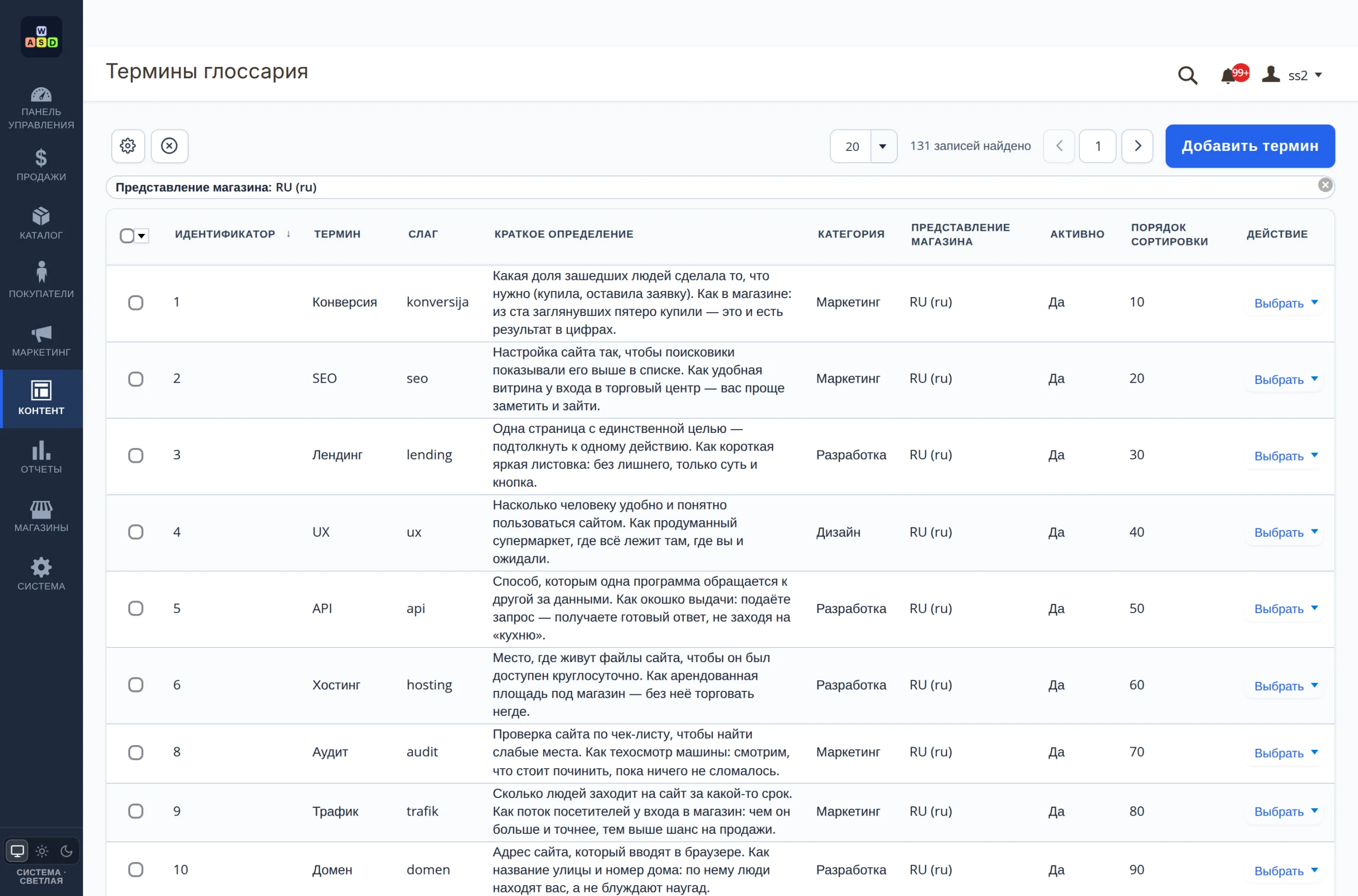The width and height of the screenshot is (1358, 896).
Task: Switch to dark theme moon icon
Action: point(66,851)
